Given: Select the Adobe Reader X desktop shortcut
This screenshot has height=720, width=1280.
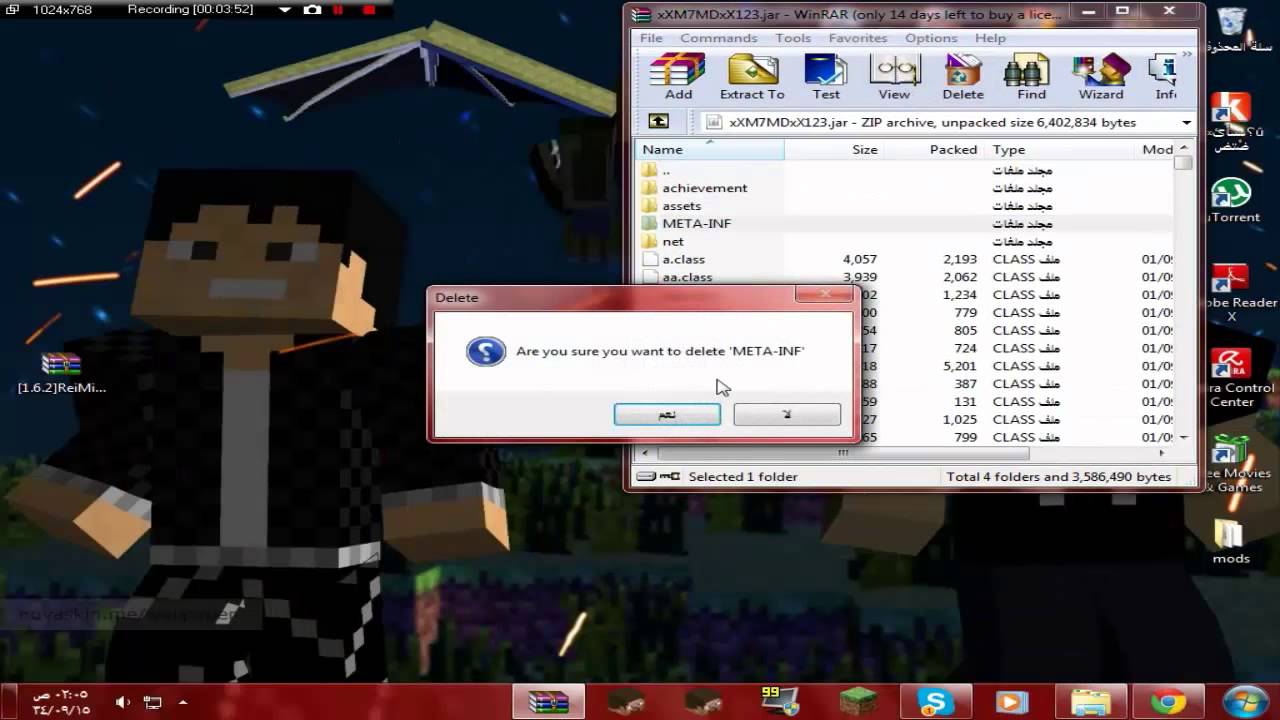Looking at the screenshot, I should 1232,292.
